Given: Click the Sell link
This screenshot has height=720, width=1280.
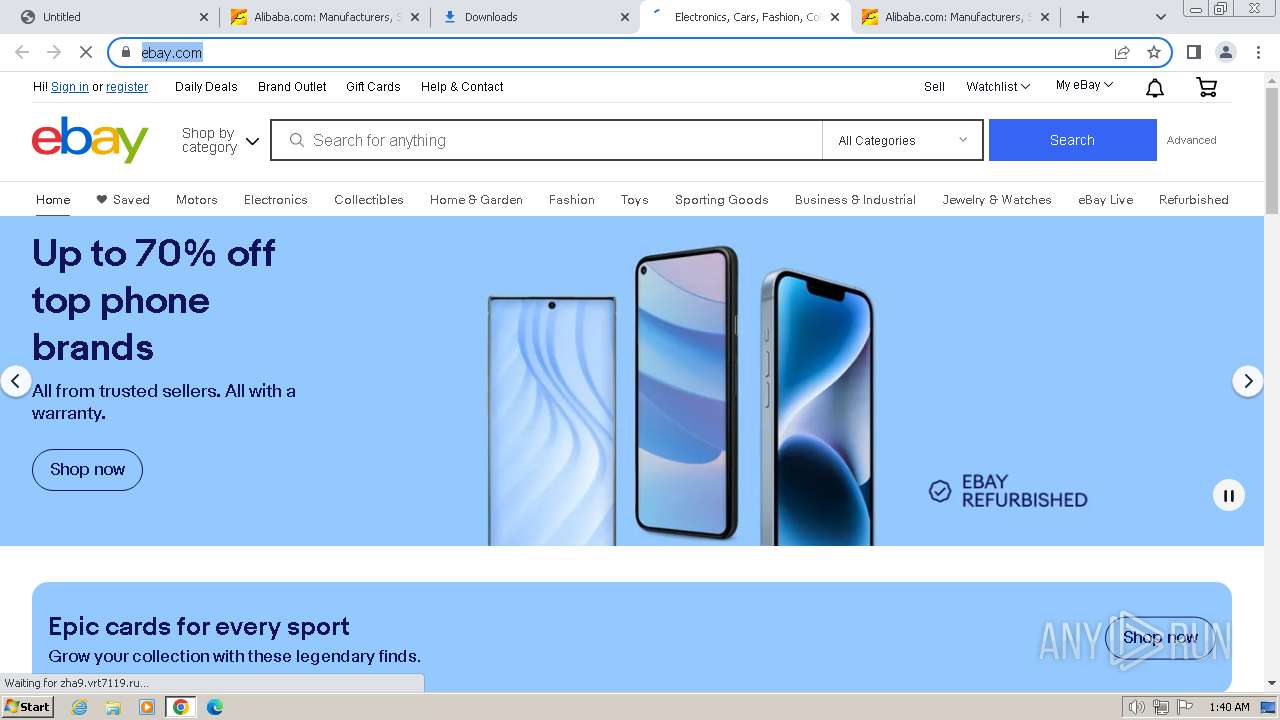Looking at the screenshot, I should tap(934, 87).
